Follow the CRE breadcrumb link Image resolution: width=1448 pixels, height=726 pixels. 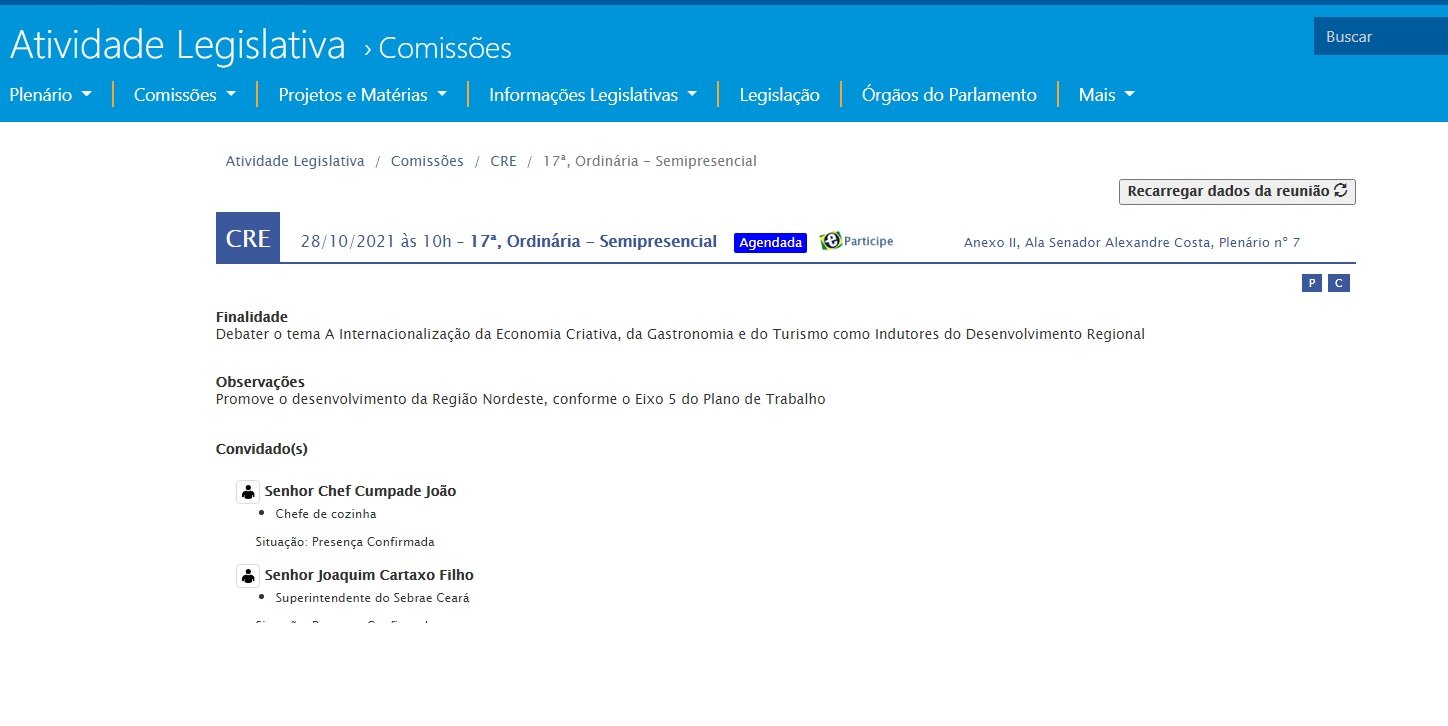click(503, 161)
